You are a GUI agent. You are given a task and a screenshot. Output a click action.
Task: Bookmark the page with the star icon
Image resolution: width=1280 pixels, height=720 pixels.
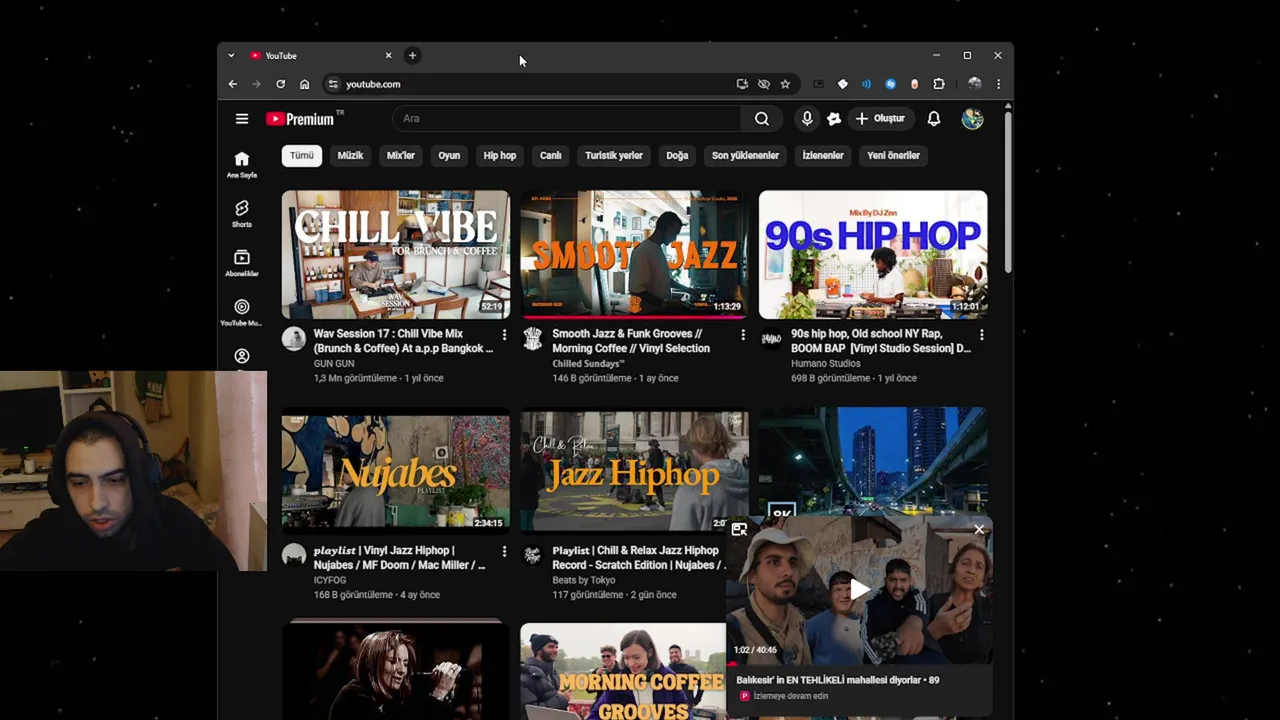785,84
